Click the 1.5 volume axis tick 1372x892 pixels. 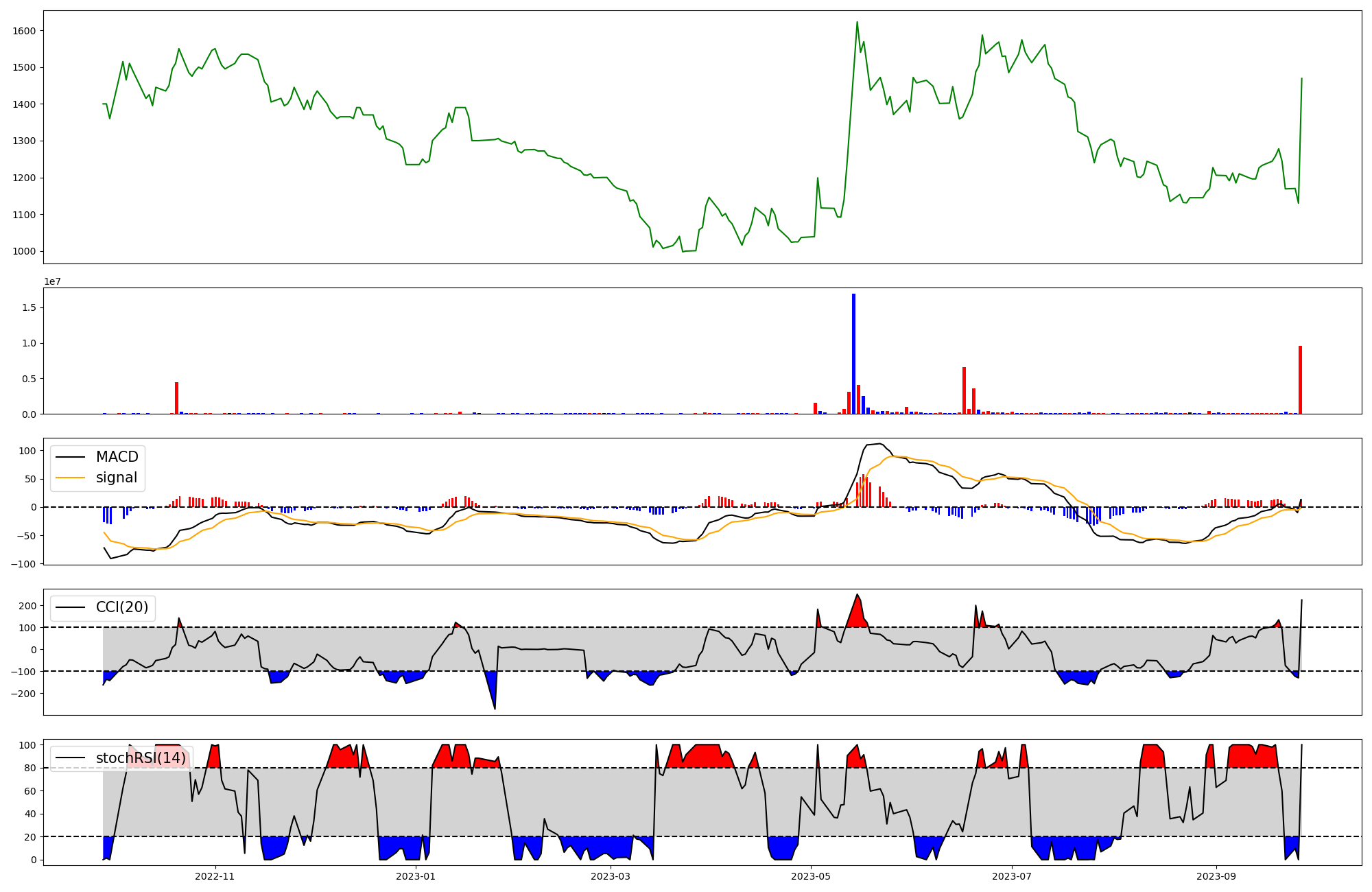tap(29, 308)
